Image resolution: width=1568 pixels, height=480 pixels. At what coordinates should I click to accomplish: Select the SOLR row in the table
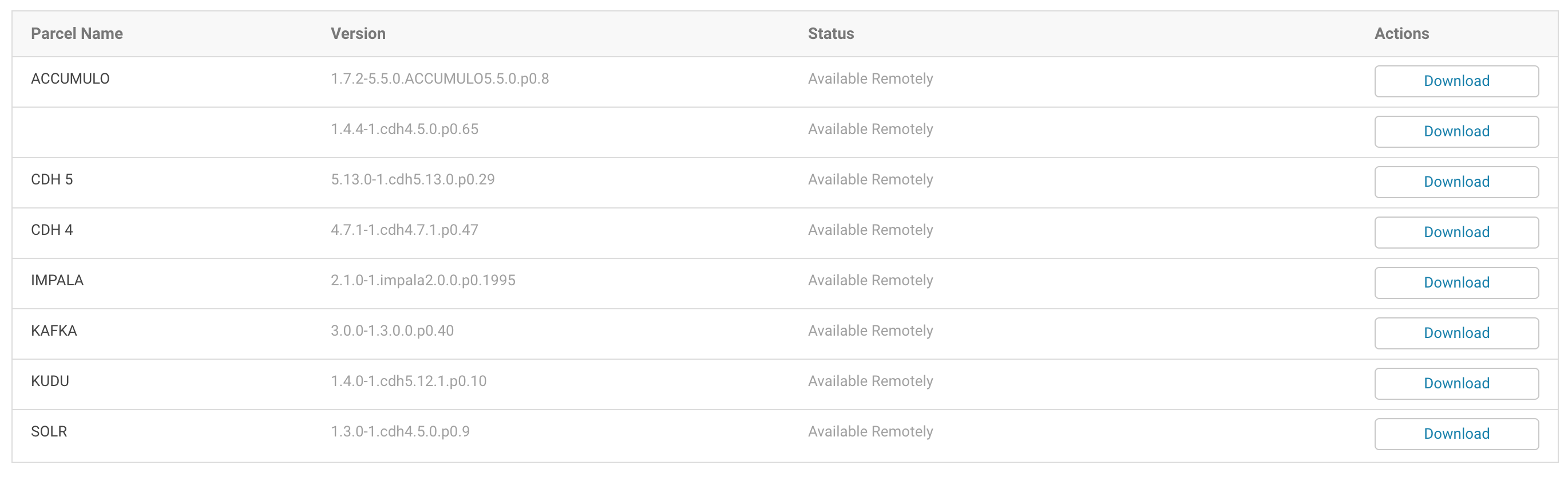pyautogui.click(x=50, y=431)
